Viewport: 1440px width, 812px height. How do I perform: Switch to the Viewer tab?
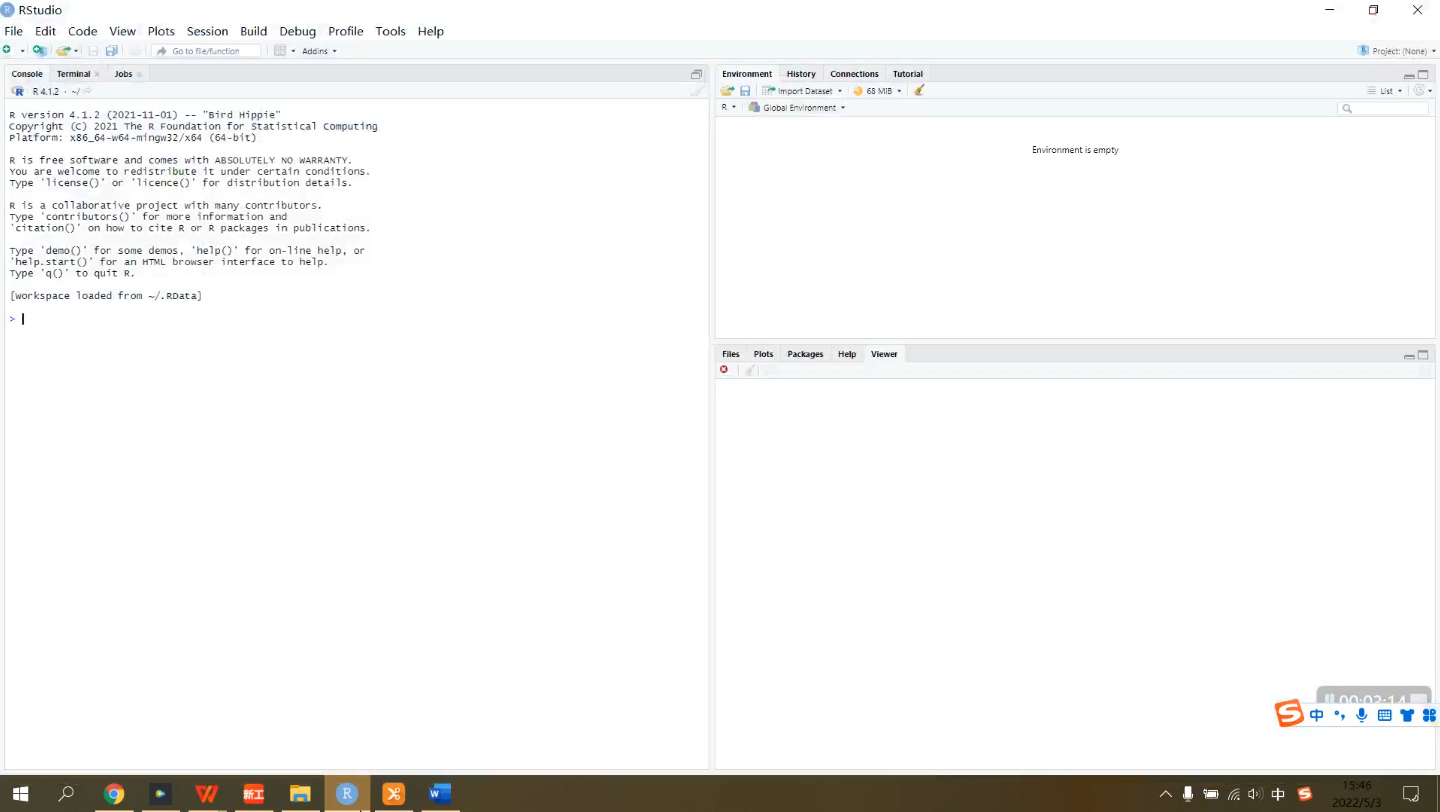884,354
